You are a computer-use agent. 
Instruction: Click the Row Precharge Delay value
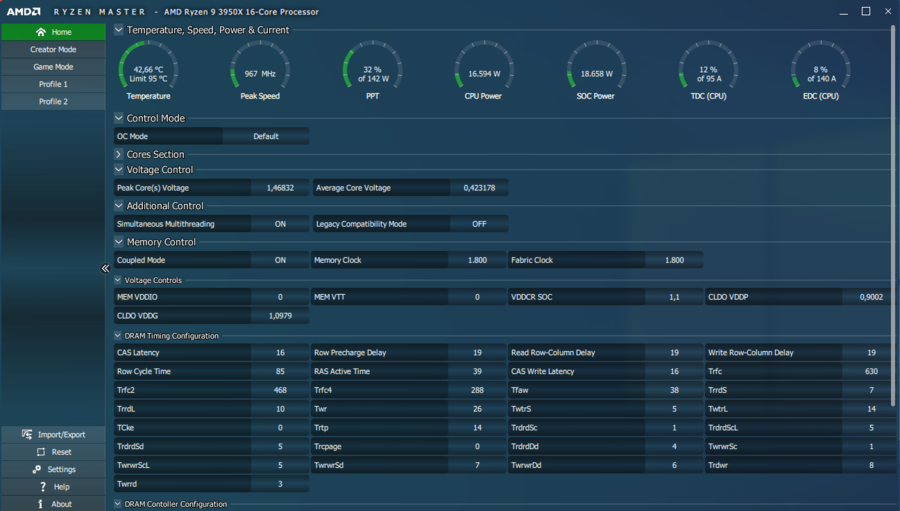click(477, 353)
